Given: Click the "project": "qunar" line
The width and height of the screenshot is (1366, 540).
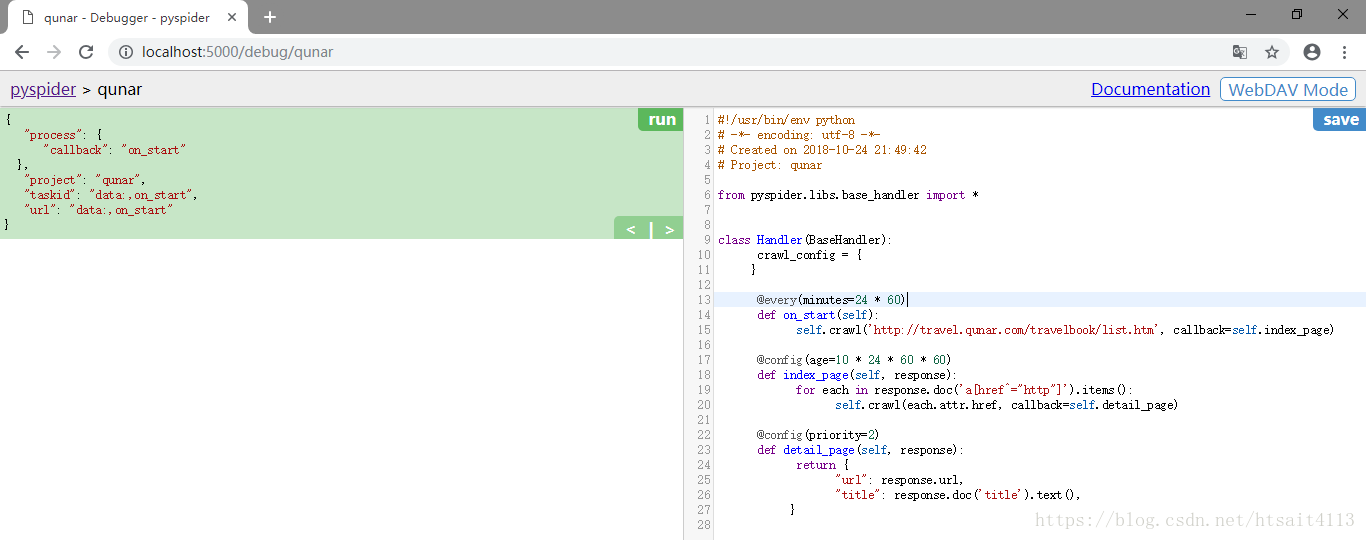Looking at the screenshot, I should point(85,180).
